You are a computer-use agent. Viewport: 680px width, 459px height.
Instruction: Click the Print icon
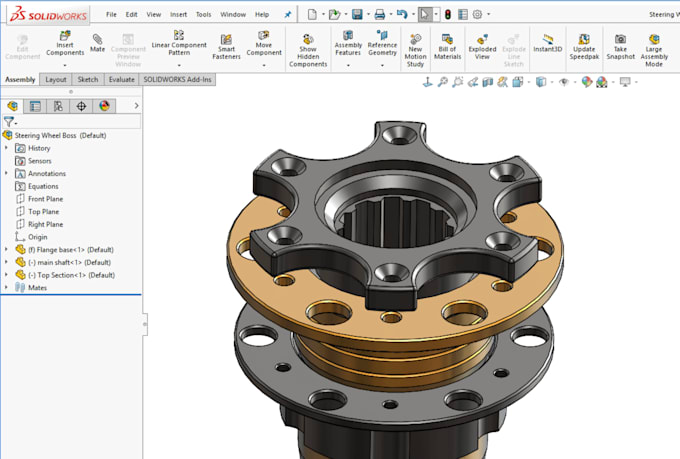tap(379, 14)
